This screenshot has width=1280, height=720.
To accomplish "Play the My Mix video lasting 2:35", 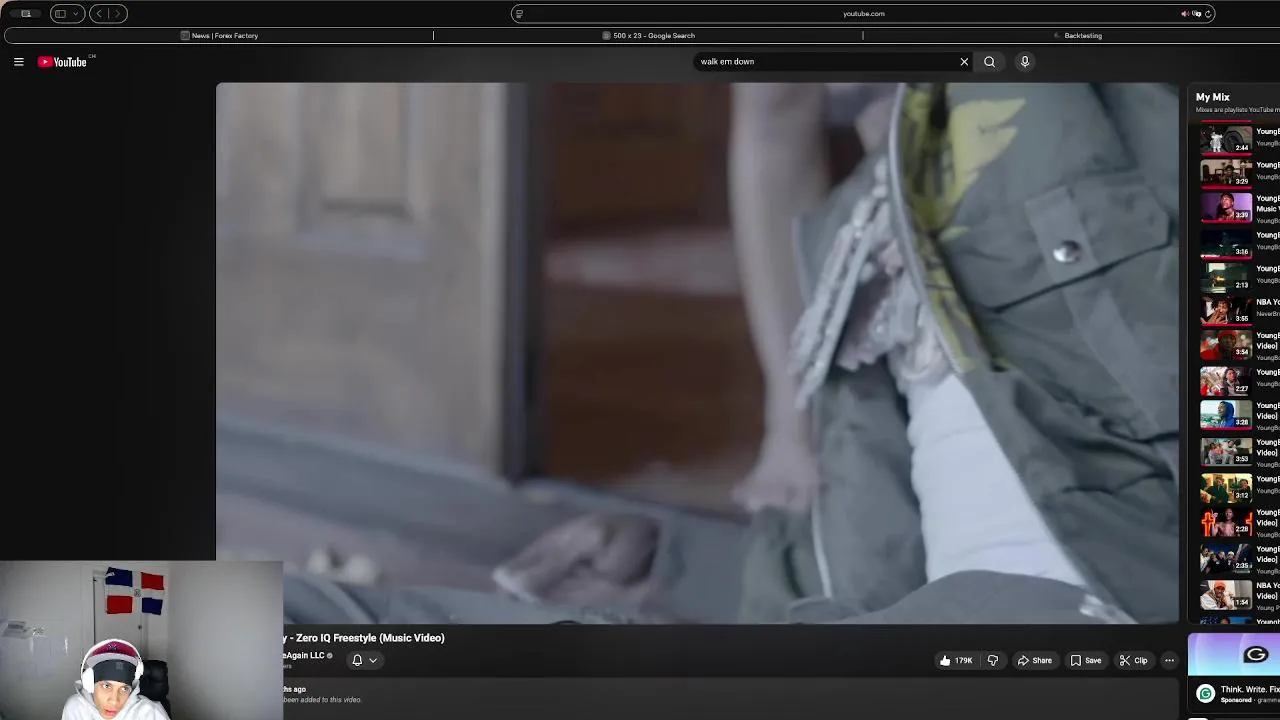I will click(1225, 558).
